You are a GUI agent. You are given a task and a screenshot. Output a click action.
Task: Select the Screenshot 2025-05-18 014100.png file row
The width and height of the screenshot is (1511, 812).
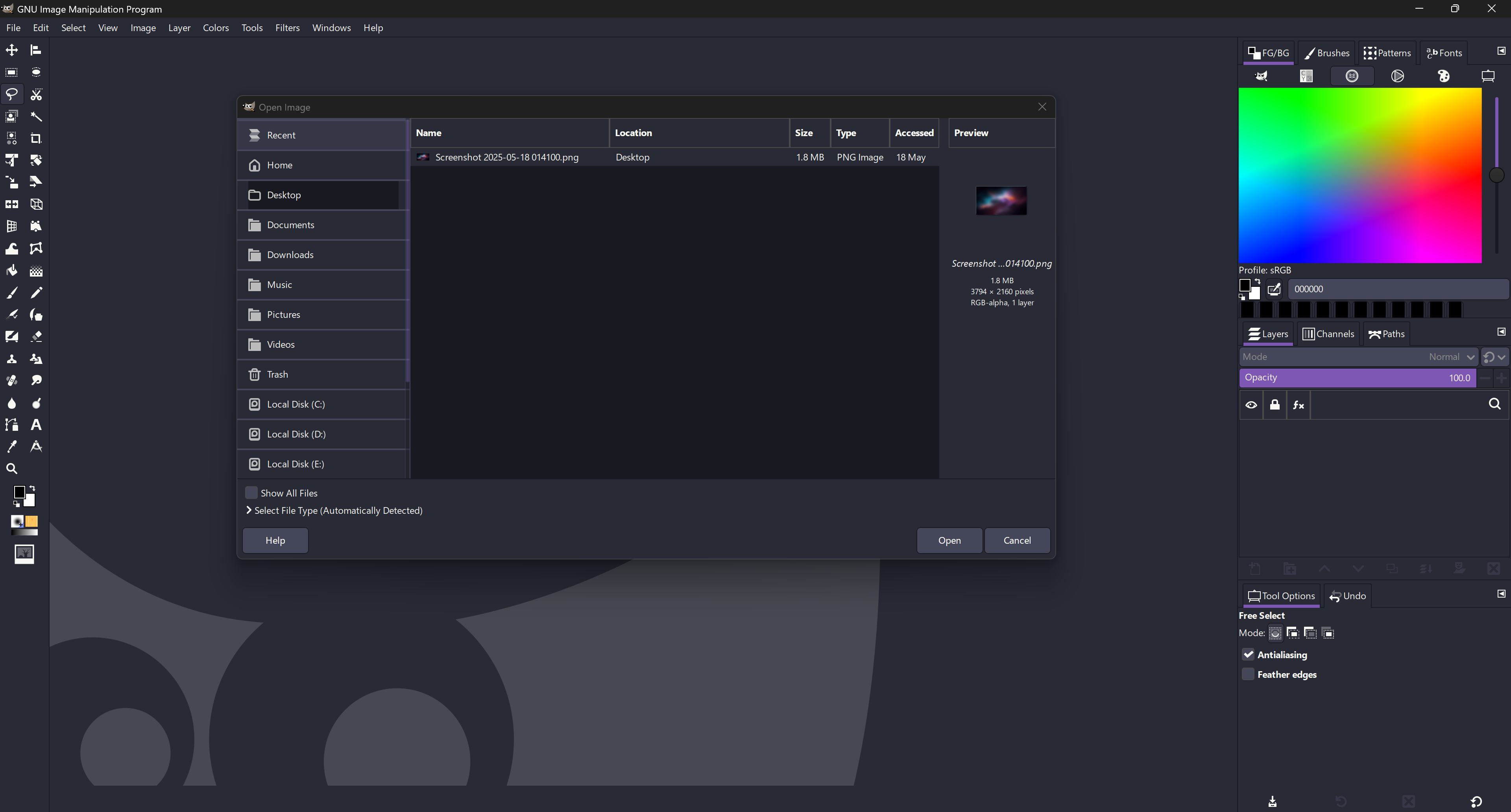[x=507, y=157]
